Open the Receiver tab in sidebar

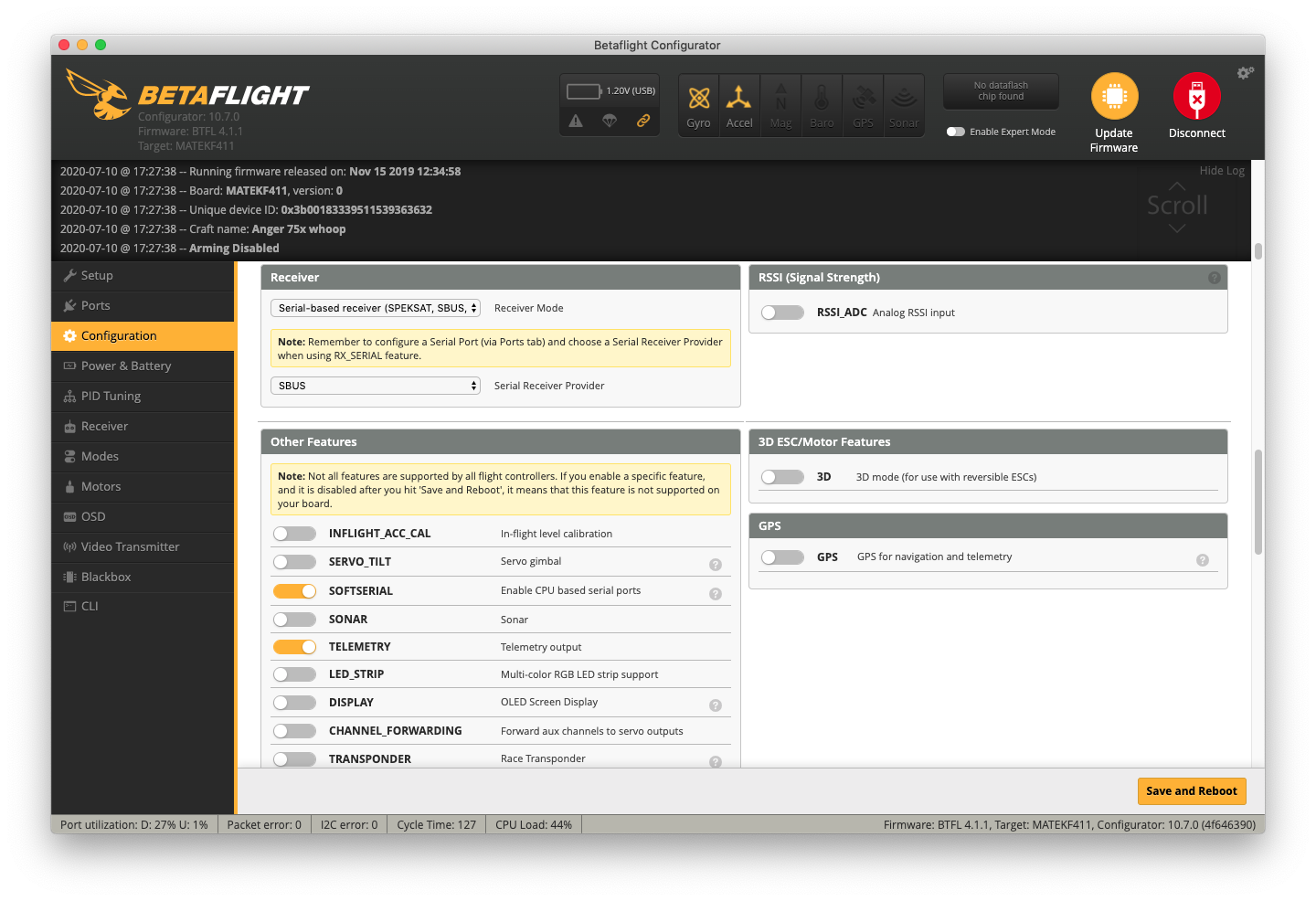coord(143,426)
